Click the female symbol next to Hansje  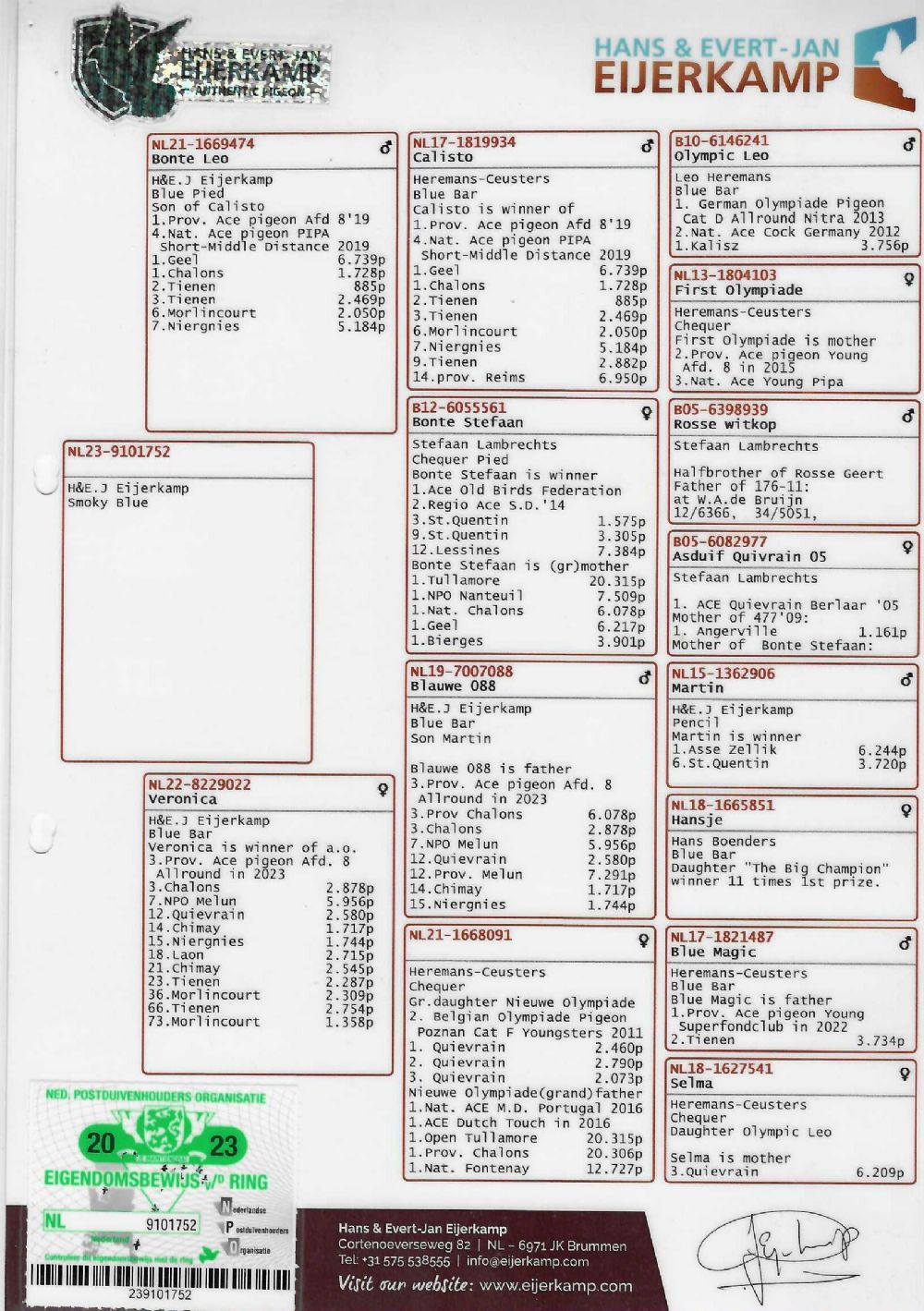click(906, 810)
